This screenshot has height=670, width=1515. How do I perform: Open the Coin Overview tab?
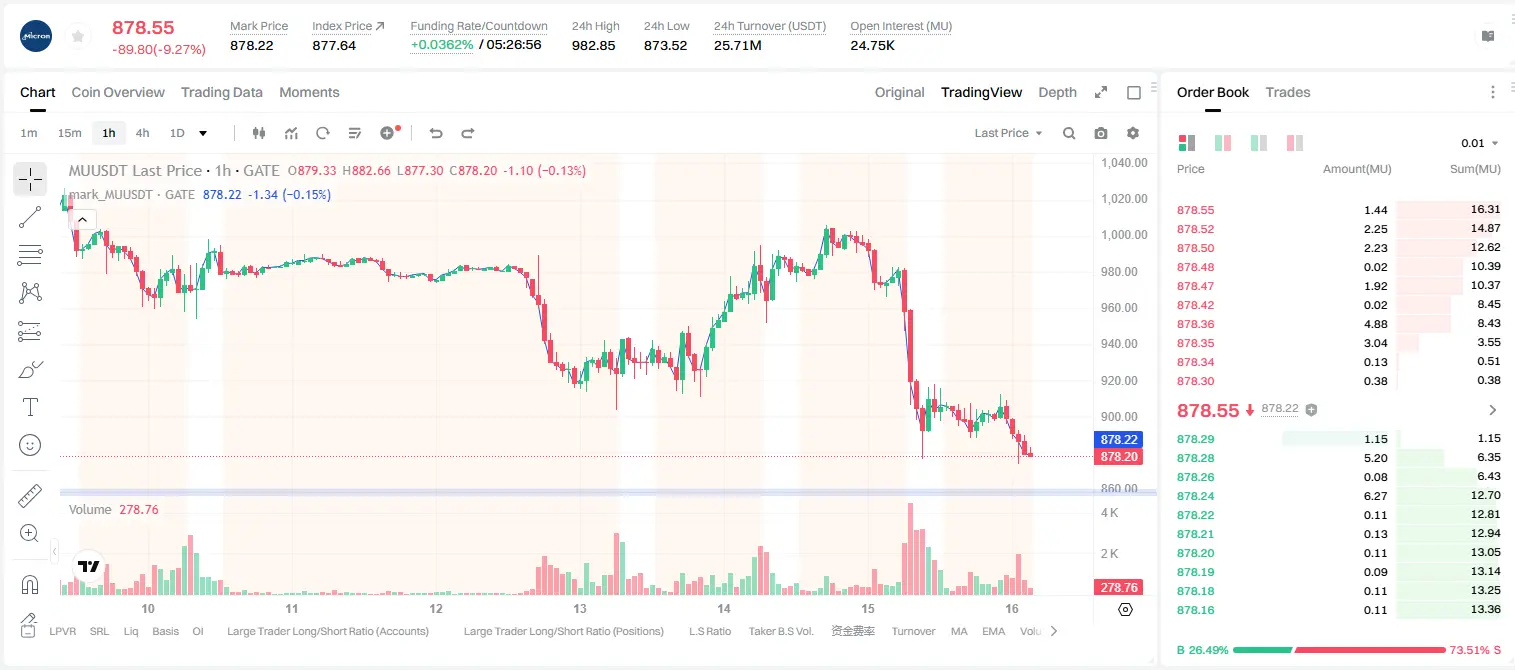[x=118, y=92]
